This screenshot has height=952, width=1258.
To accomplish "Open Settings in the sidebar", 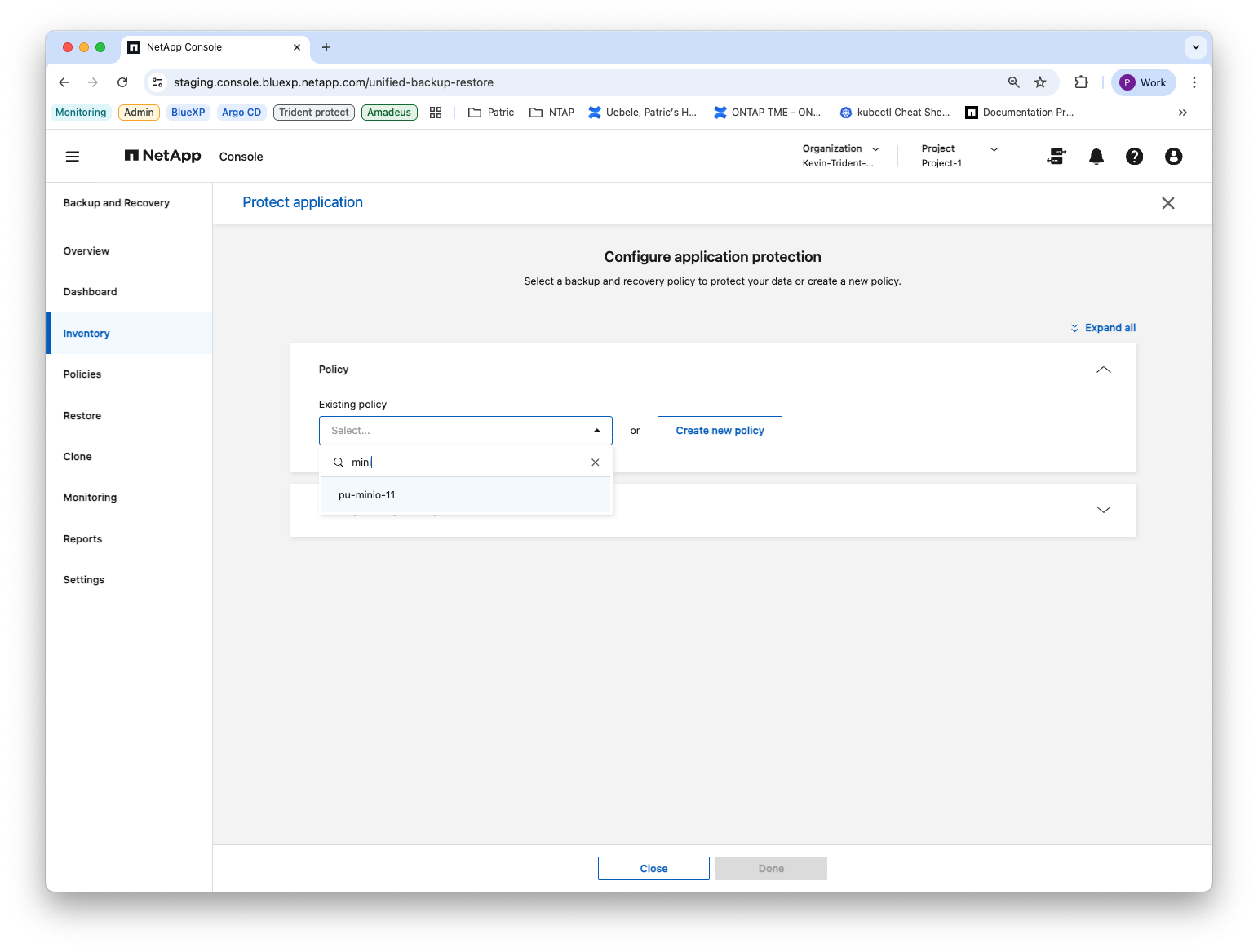I will tap(129, 580).
